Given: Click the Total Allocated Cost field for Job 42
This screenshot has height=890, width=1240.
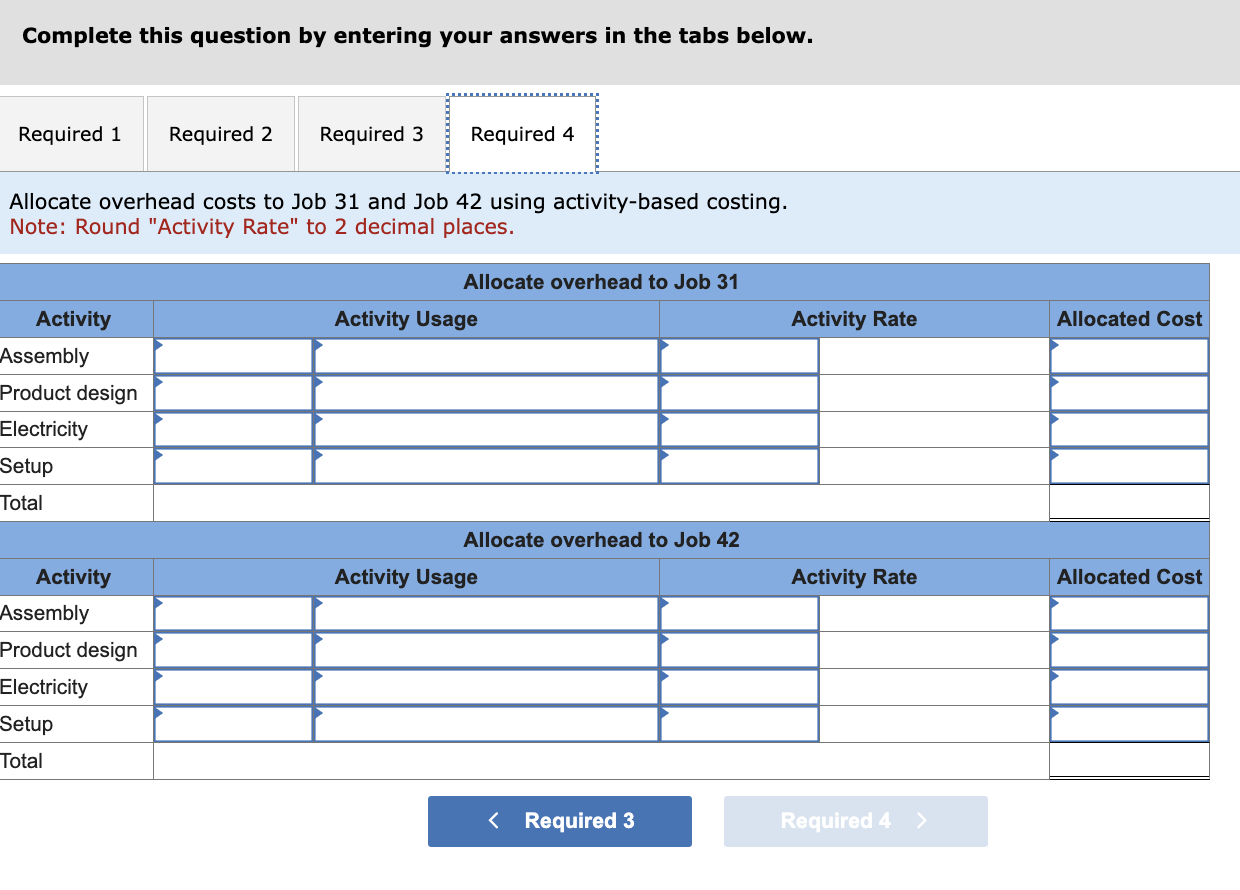Looking at the screenshot, I should point(1128,759).
